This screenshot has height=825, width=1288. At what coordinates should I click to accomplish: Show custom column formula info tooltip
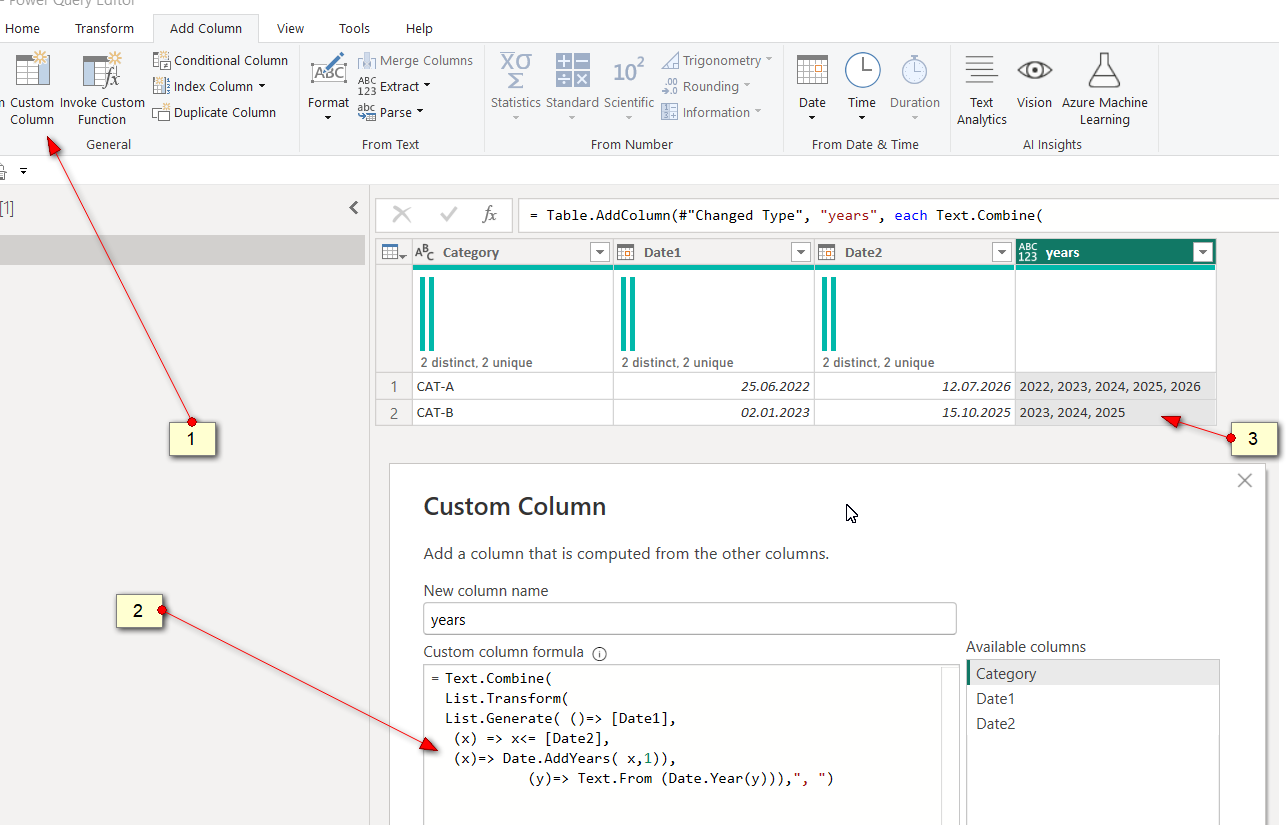[600, 654]
